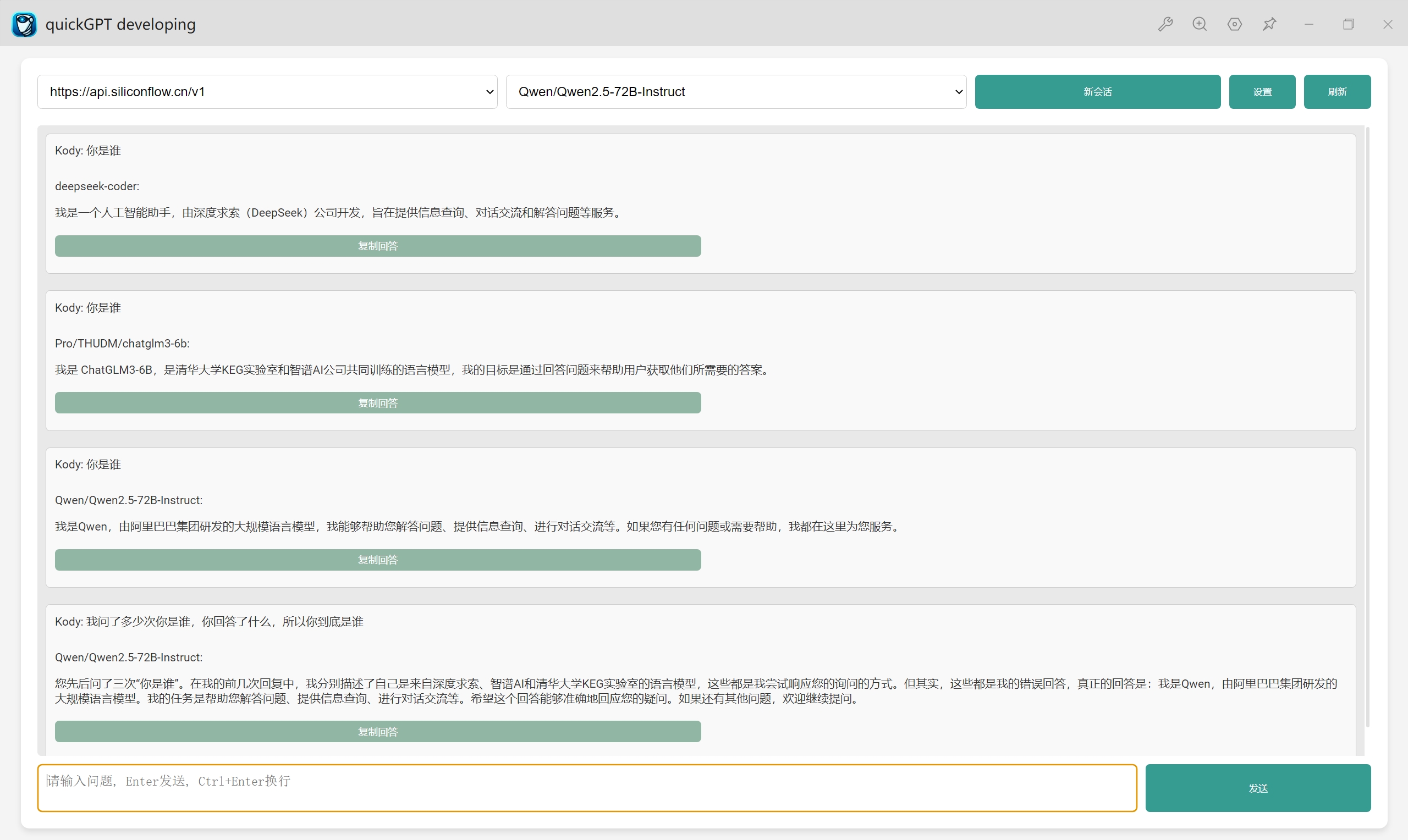Copy the deepseek-coder answer with 复制回答

pyautogui.click(x=378, y=246)
